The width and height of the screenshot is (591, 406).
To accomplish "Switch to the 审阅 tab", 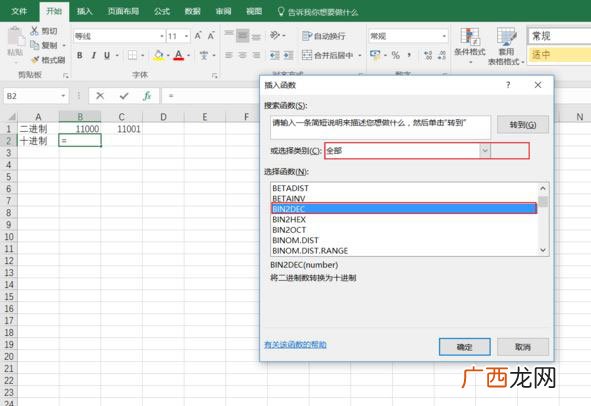I will coord(224,11).
